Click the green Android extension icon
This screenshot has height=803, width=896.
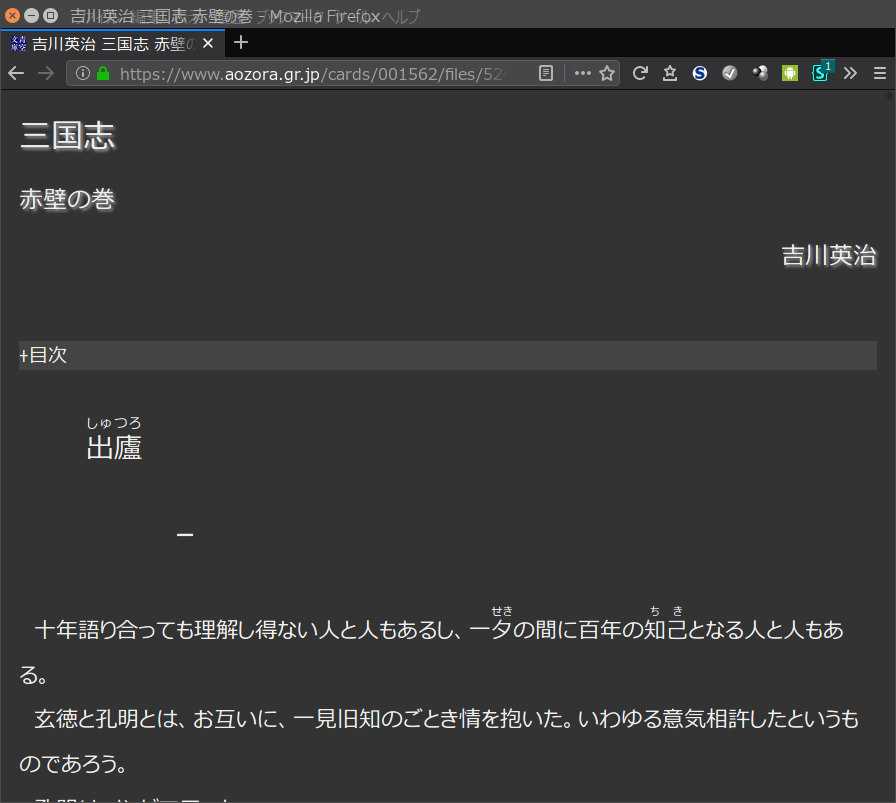(789, 73)
